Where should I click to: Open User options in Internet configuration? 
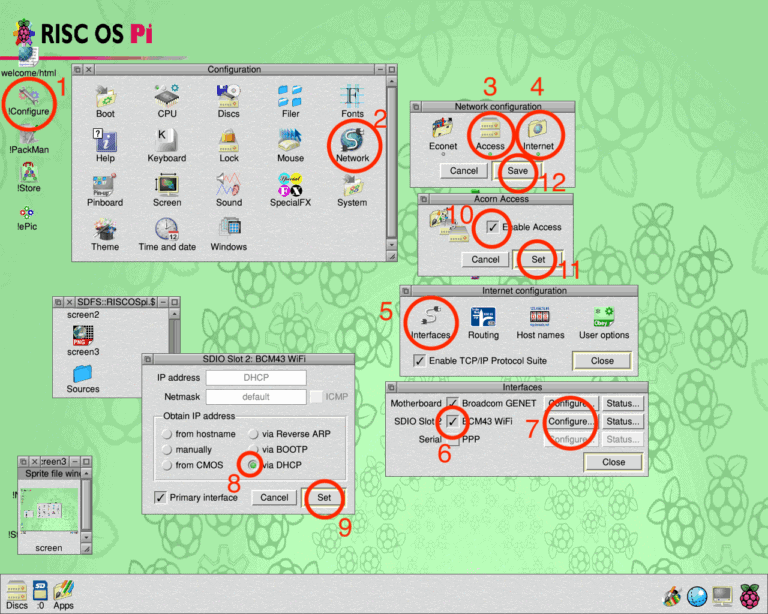(x=604, y=323)
